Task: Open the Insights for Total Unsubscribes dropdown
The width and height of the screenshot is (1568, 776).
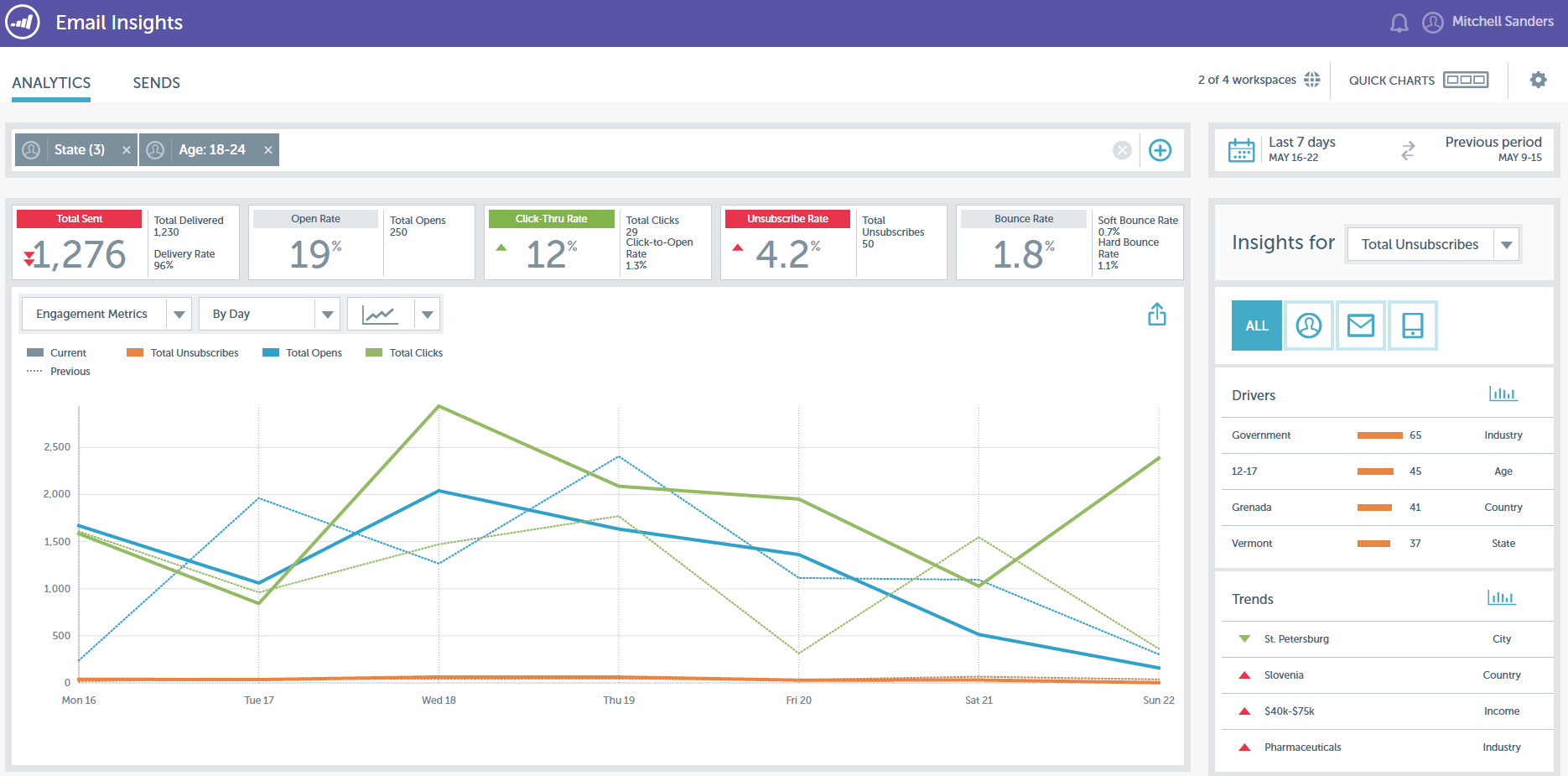Action: 1434,244
